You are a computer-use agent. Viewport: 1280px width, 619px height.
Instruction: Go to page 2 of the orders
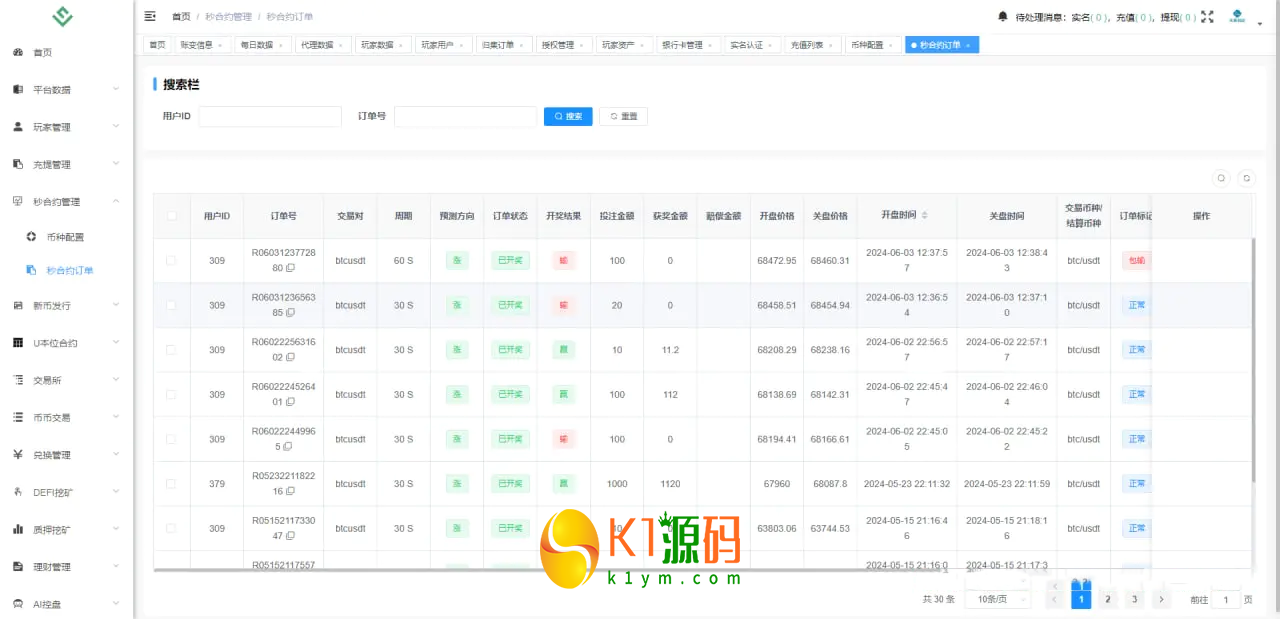tap(1107, 599)
